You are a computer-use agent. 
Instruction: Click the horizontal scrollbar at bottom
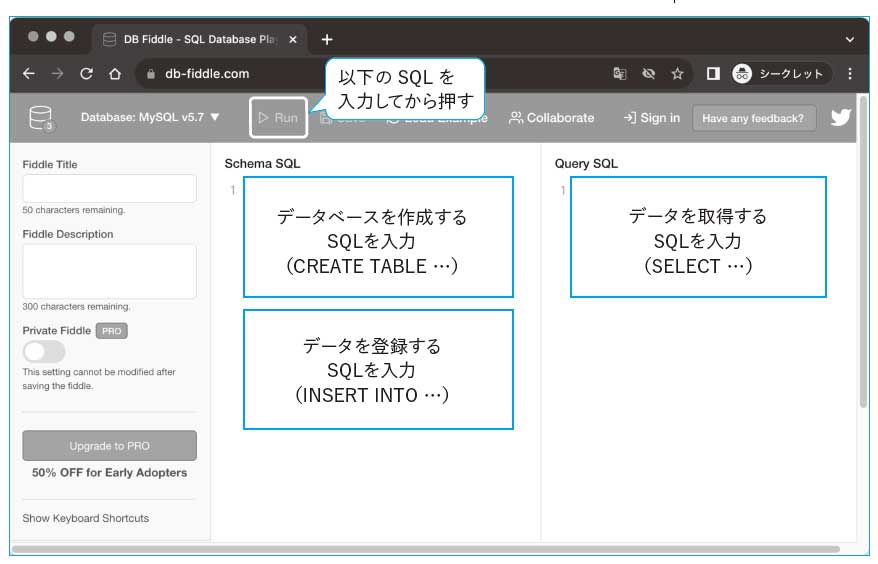(x=426, y=549)
